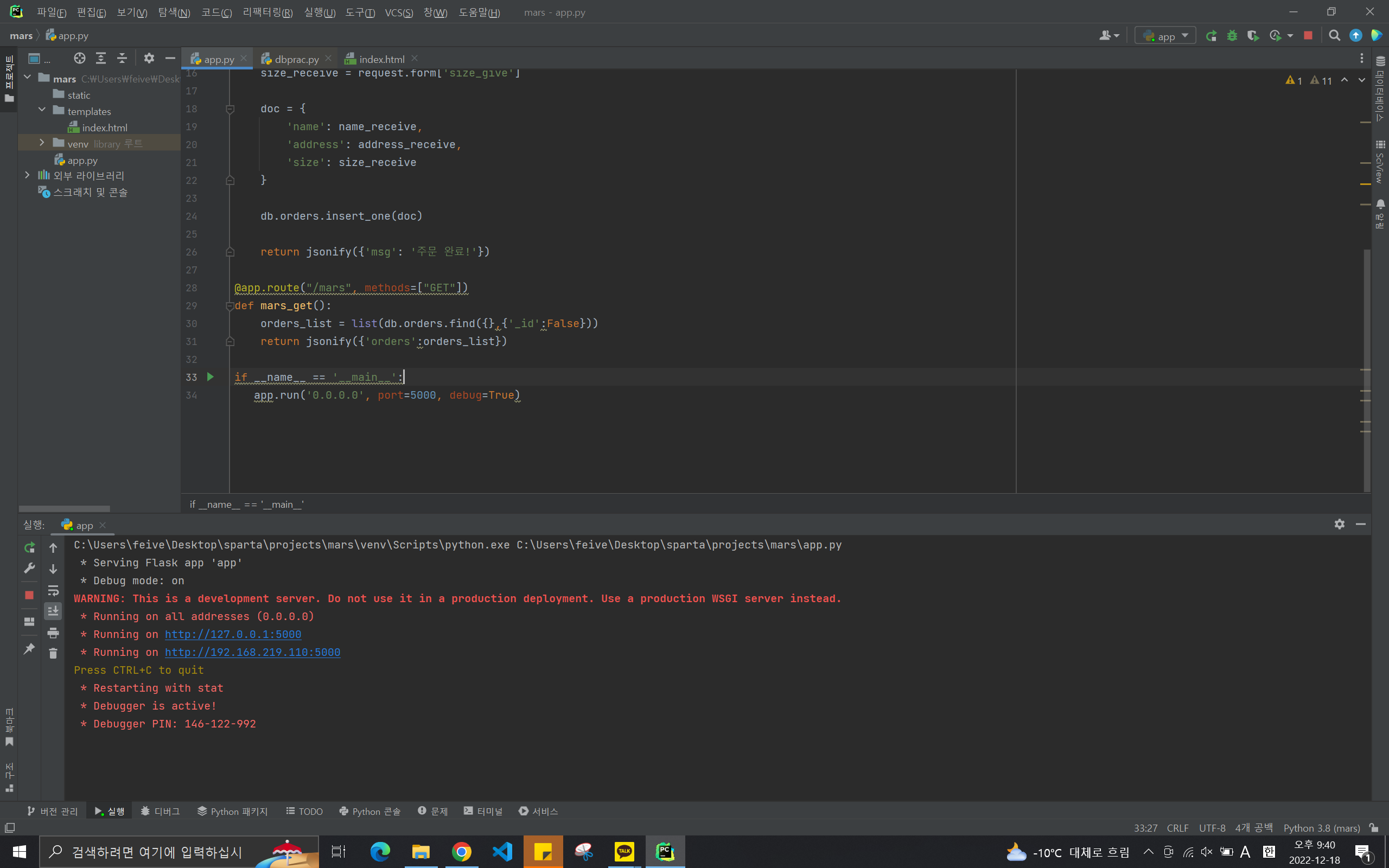Image resolution: width=1389 pixels, height=868 pixels.
Task: Stop the running app from top toolbar
Action: (x=1308, y=36)
